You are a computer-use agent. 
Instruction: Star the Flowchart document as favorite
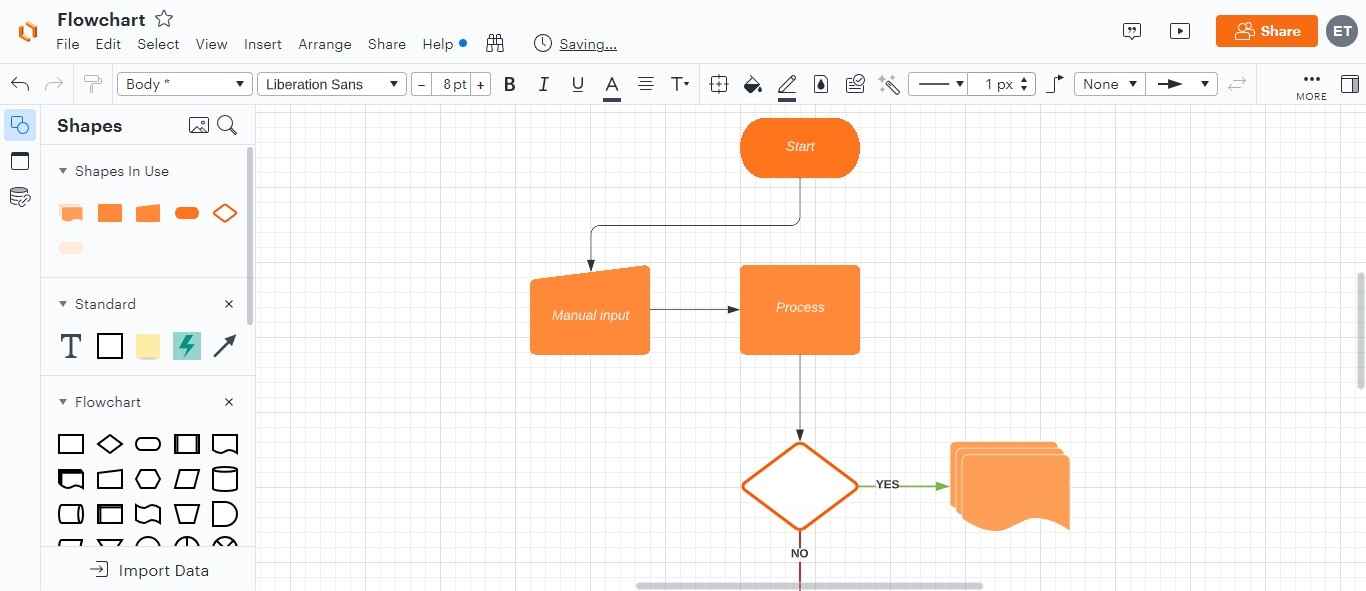tap(164, 19)
